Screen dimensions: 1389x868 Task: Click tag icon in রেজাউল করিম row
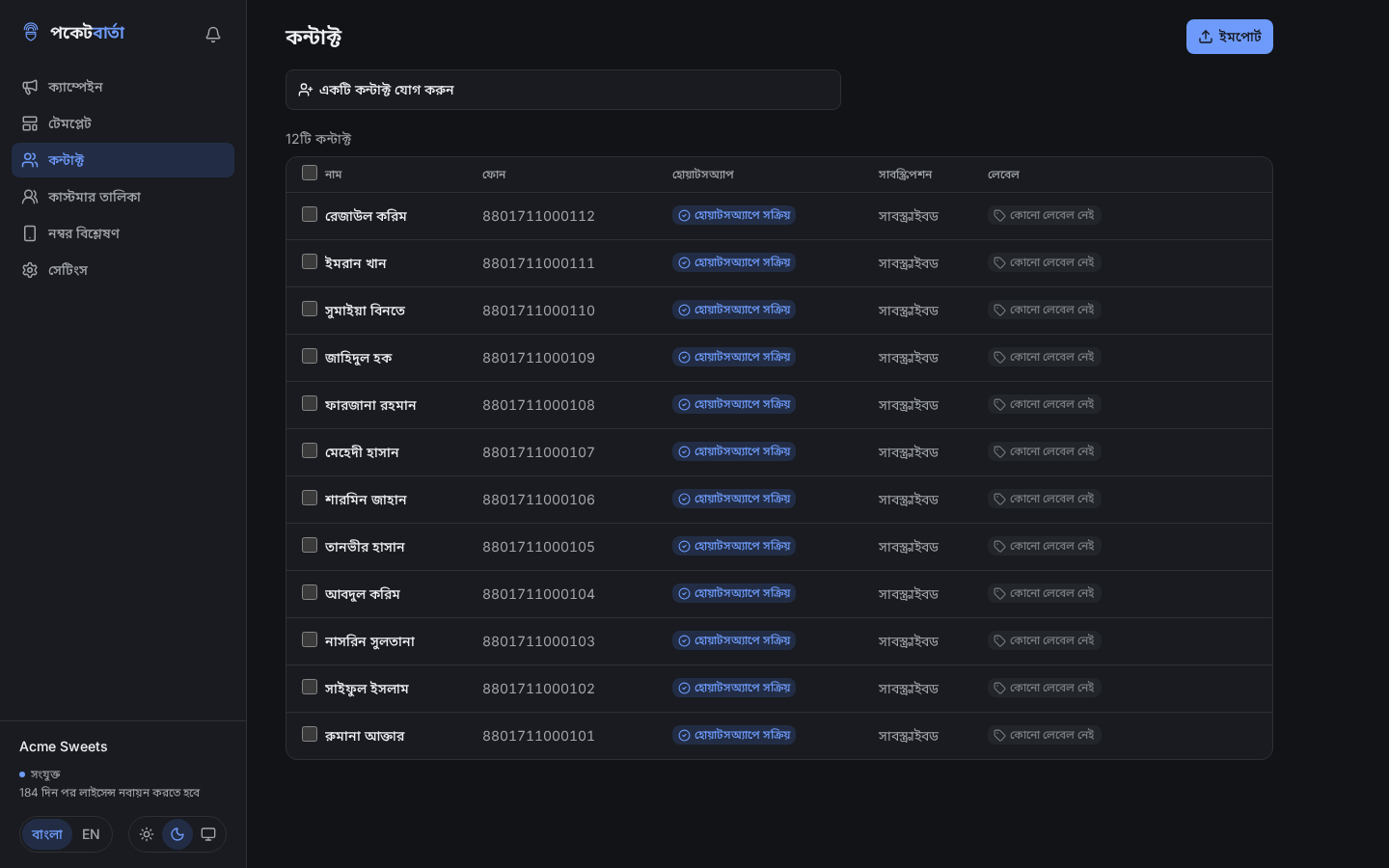point(999,215)
